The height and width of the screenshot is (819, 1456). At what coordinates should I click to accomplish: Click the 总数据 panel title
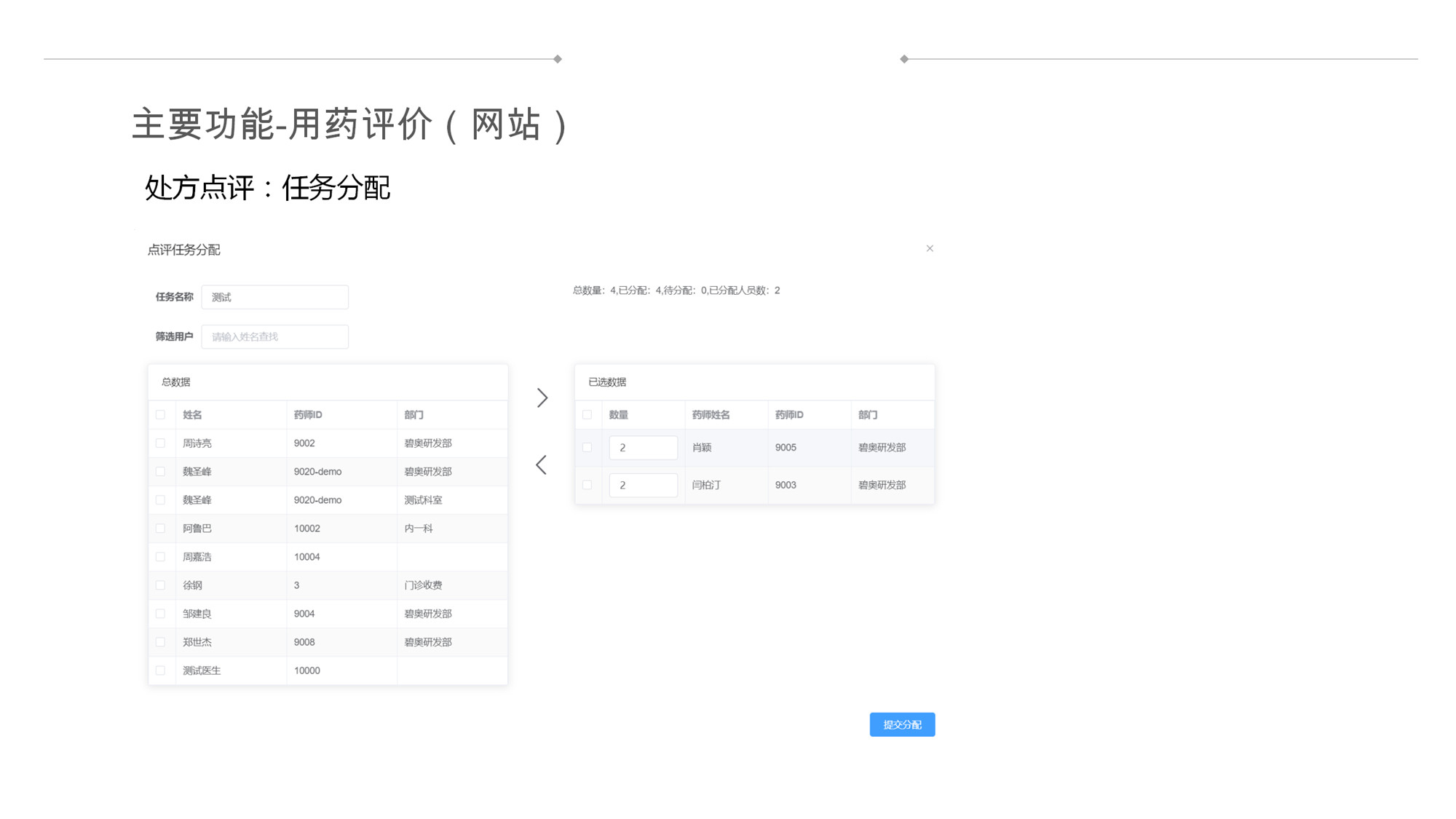pyautogui.click(x=175, y=382)
